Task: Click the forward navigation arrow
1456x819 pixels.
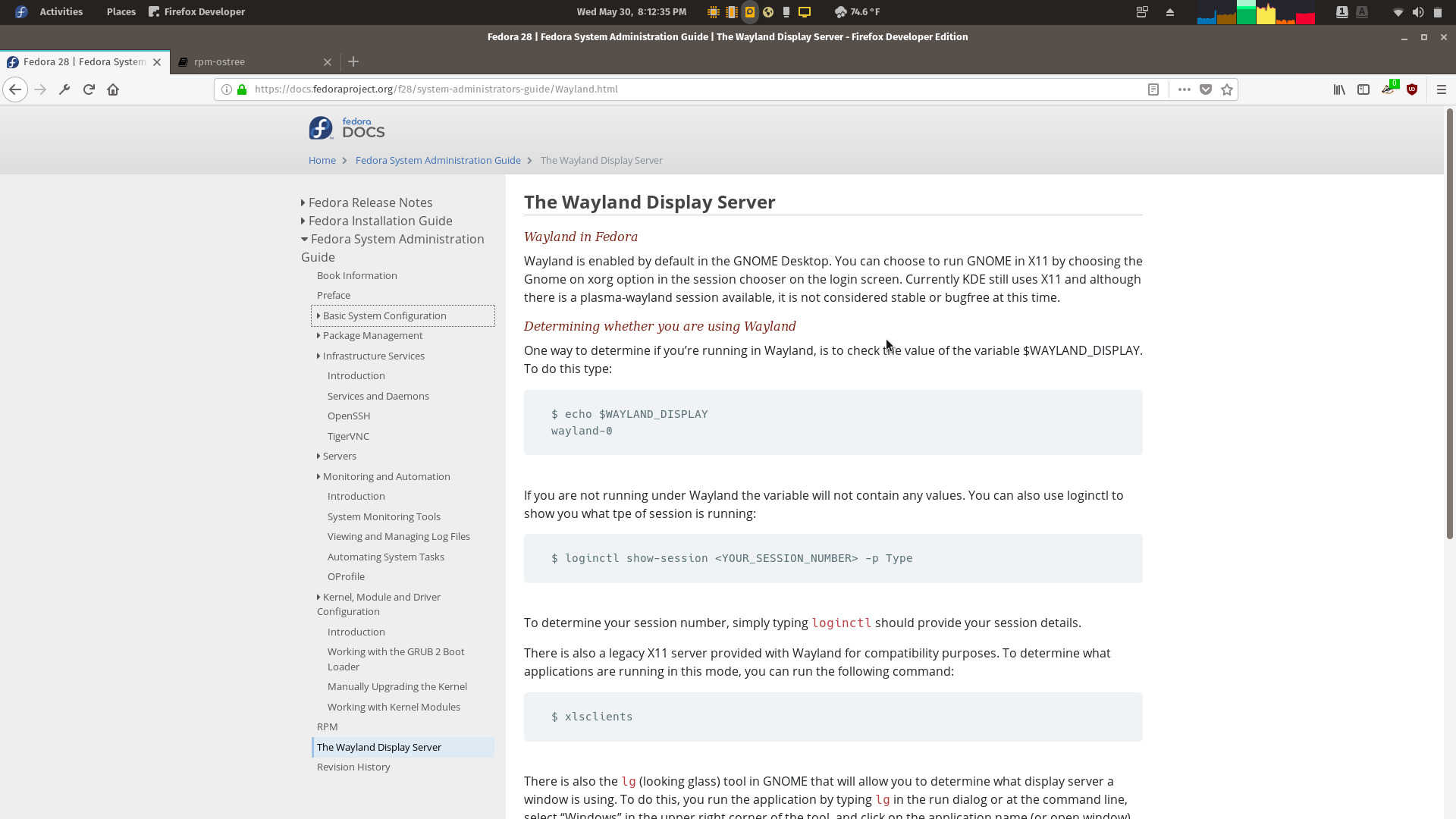Action: click(x=40, y=89)
